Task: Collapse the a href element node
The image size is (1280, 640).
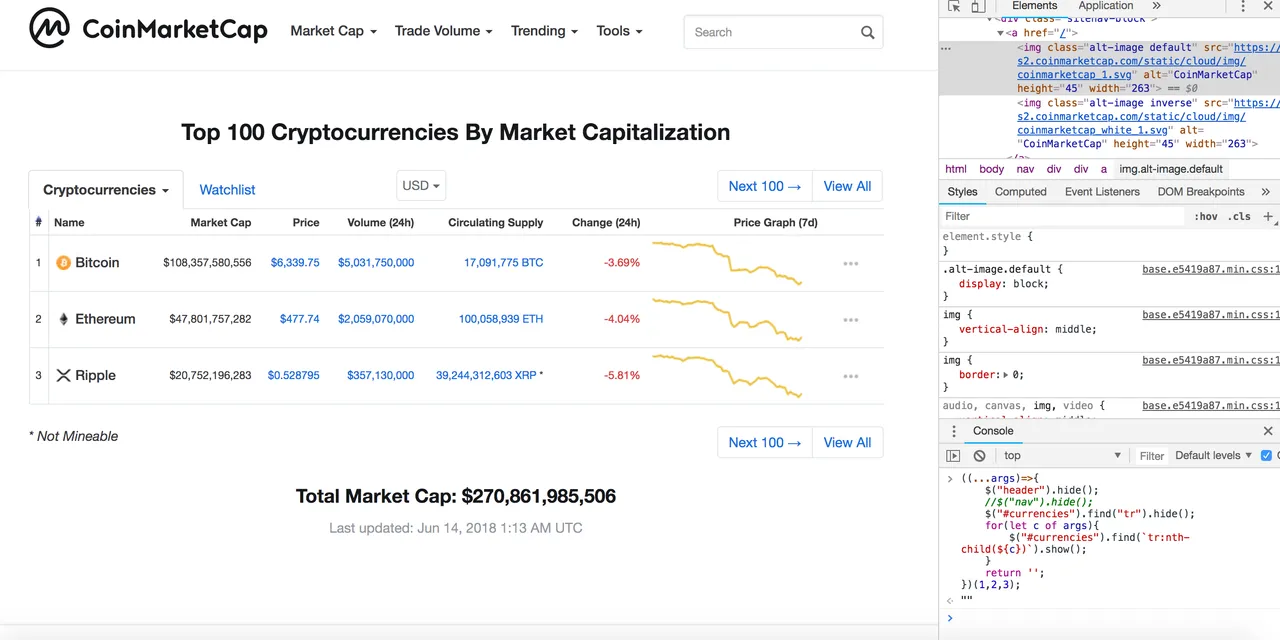Action: click(1000, 33)
